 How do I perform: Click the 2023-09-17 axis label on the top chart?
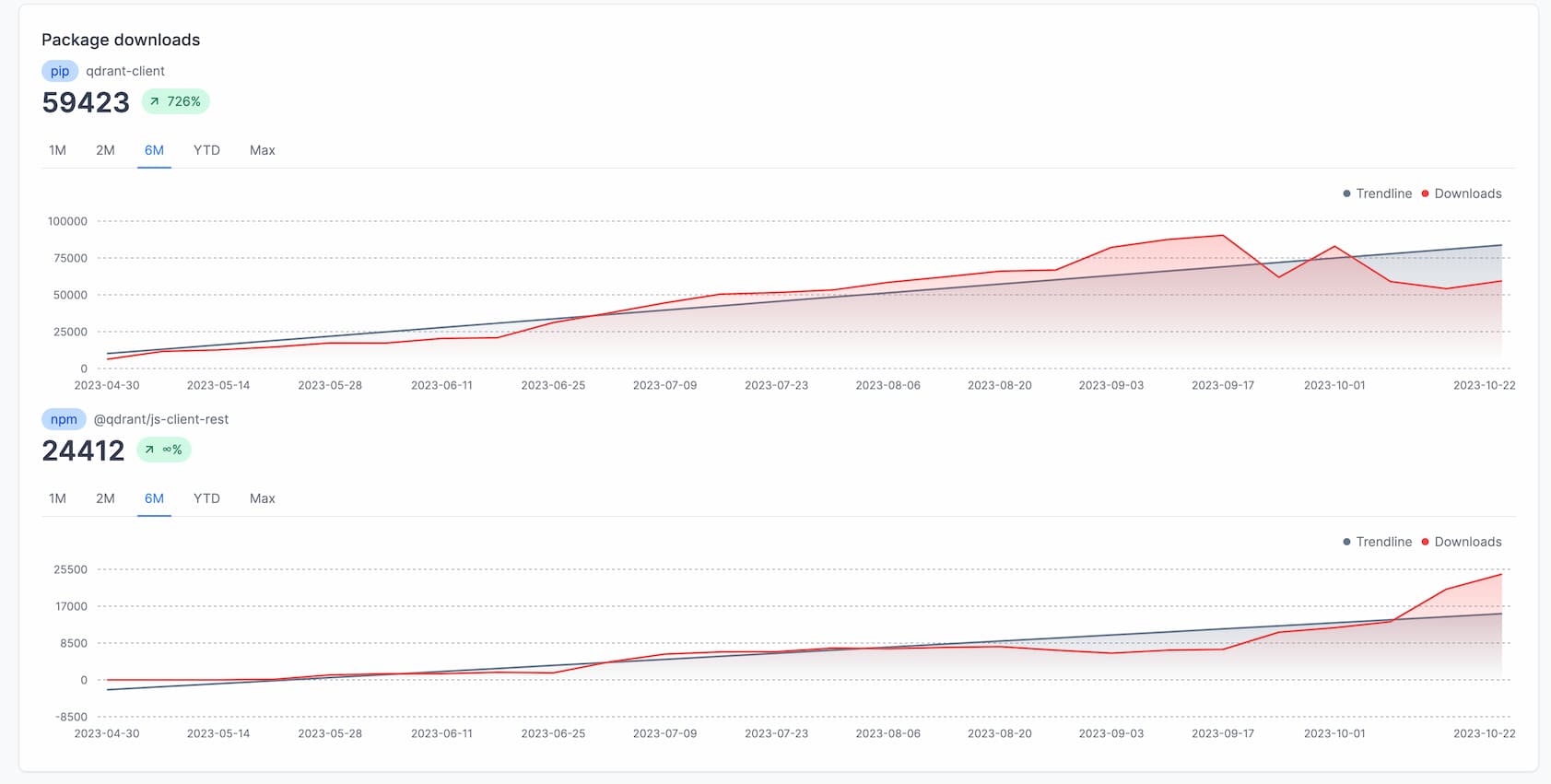pos(1224,385)
